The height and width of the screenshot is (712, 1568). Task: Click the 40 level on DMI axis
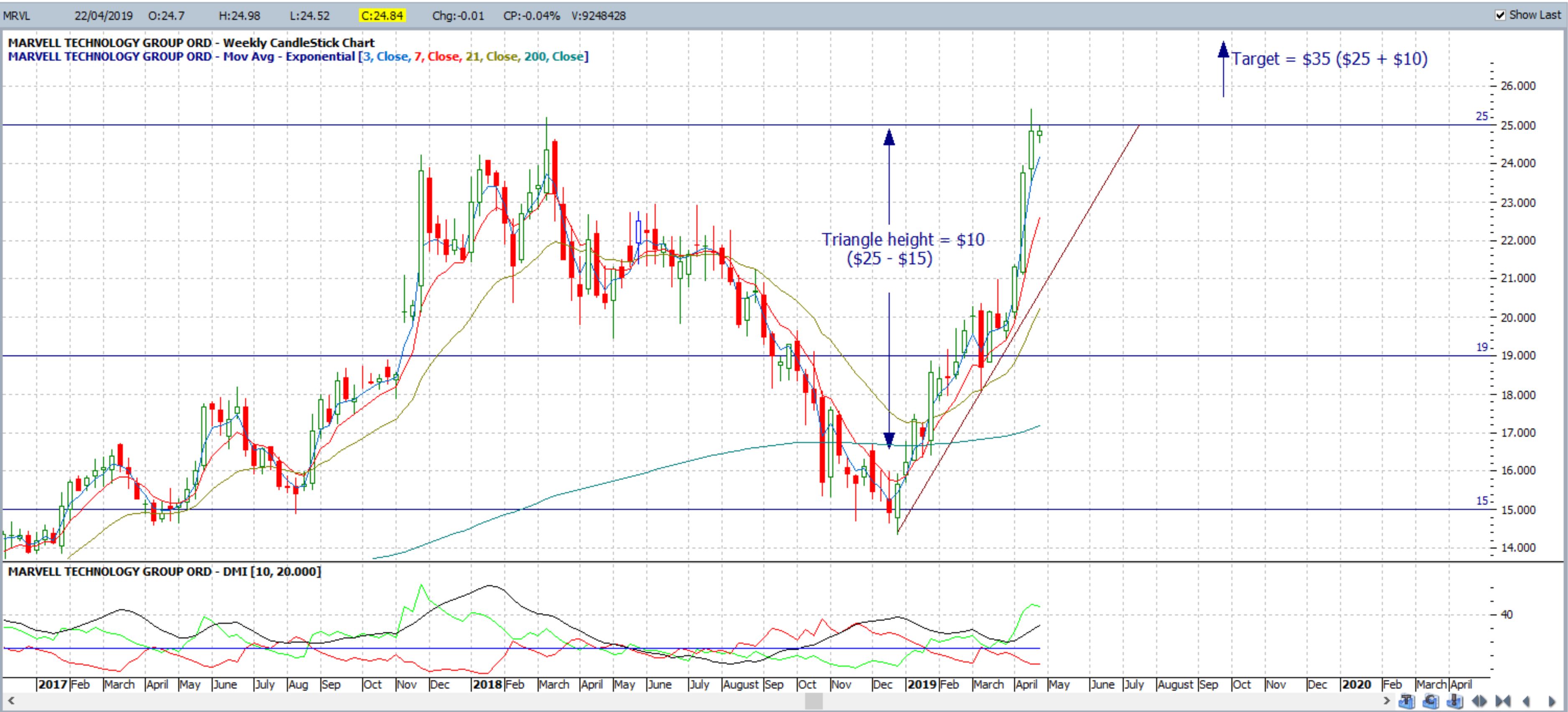(1507, 615)
